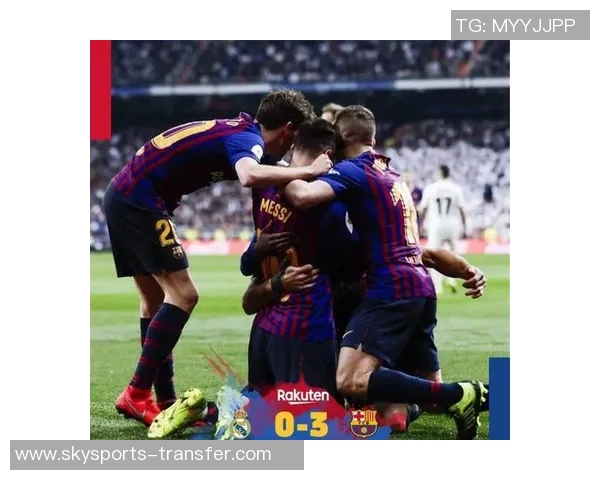Select the MESSI name on the jersey
600x480 pixels.
pos(275,210)
